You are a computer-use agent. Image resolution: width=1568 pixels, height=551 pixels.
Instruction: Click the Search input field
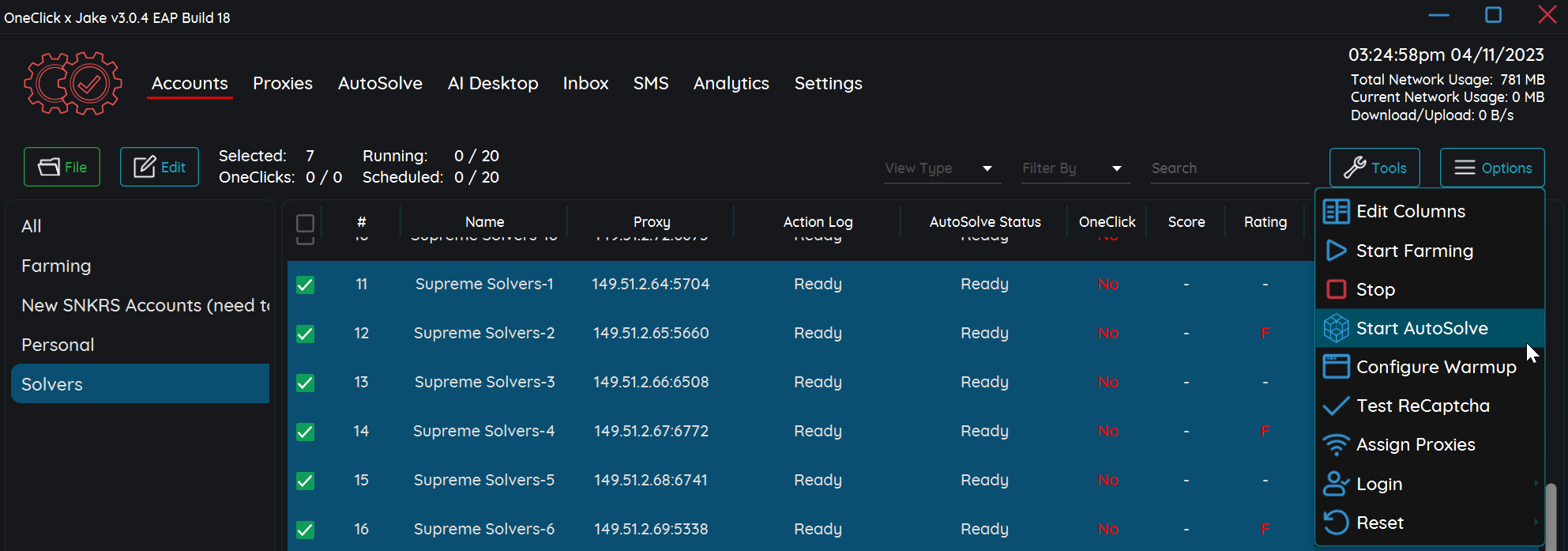[1228, 168]
